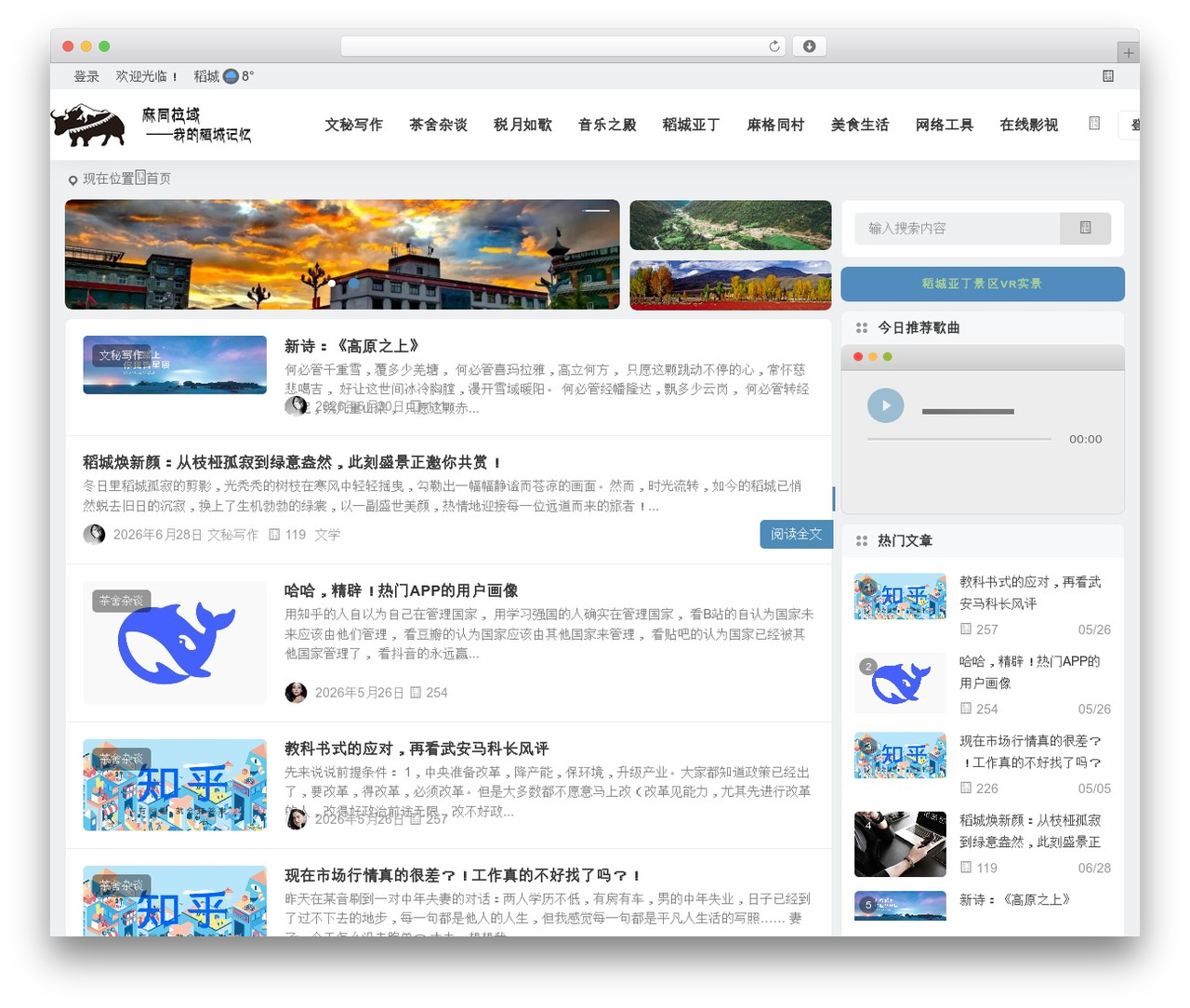This screenshot has height=1008, width=1190.
Task: Click the browser address bar
Action: (x=563, y=46)
